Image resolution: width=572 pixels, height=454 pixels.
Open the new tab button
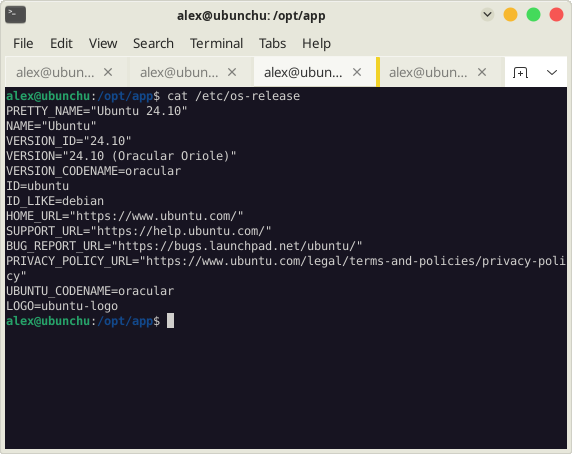pos(520,73)
